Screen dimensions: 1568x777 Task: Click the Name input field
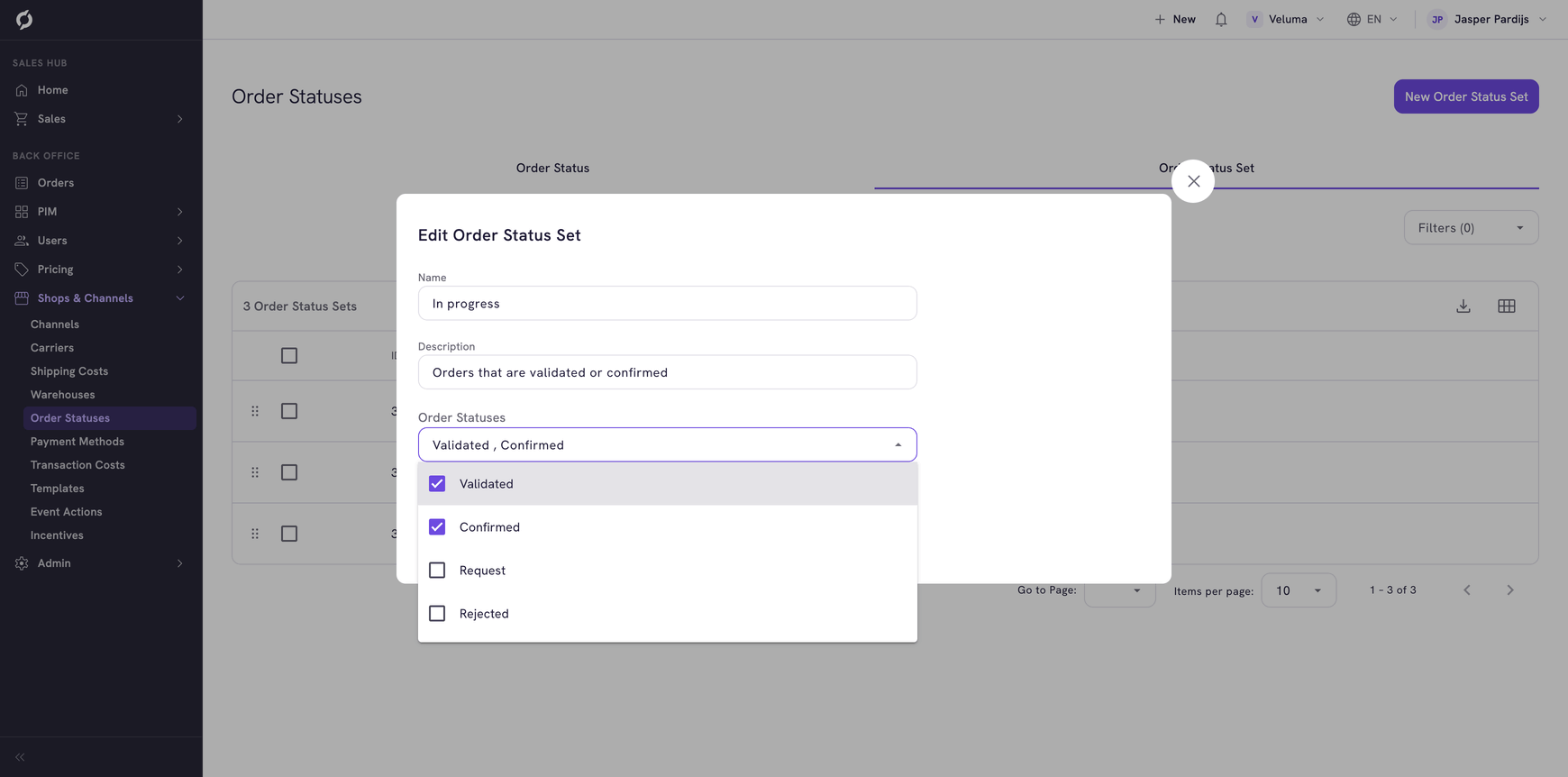coord(668,304)
